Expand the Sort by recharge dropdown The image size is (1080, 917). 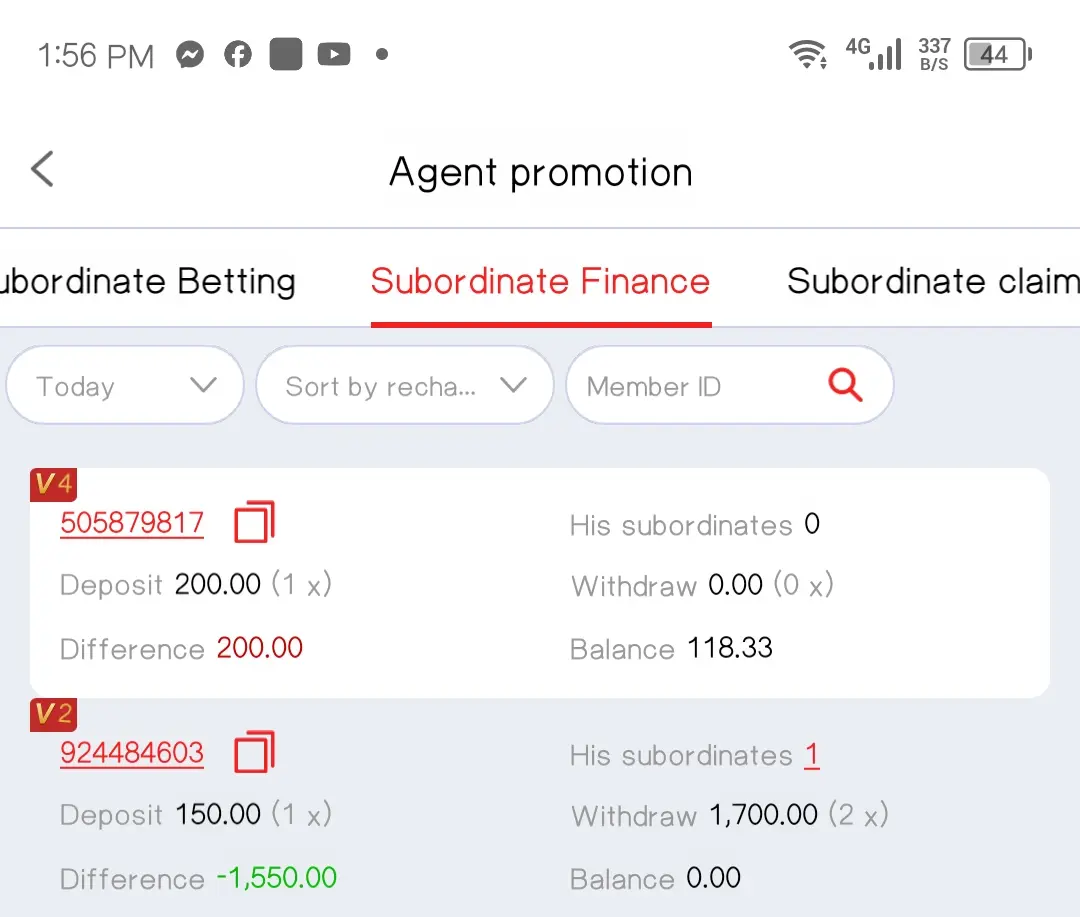405,385
